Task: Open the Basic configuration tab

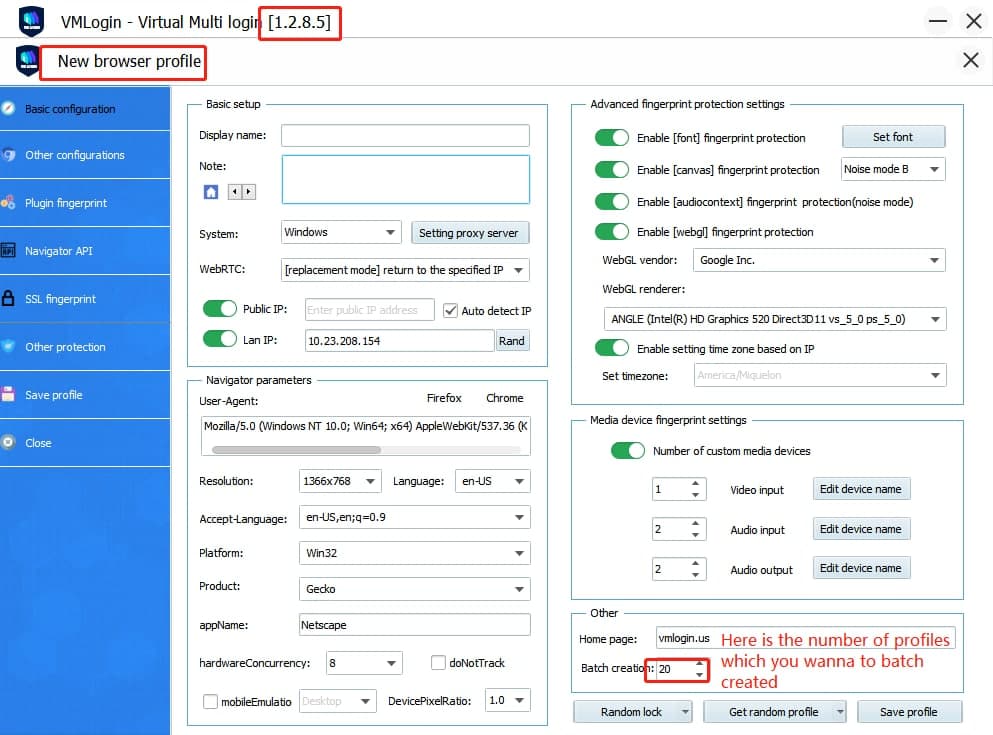Action: coord(70,109)
